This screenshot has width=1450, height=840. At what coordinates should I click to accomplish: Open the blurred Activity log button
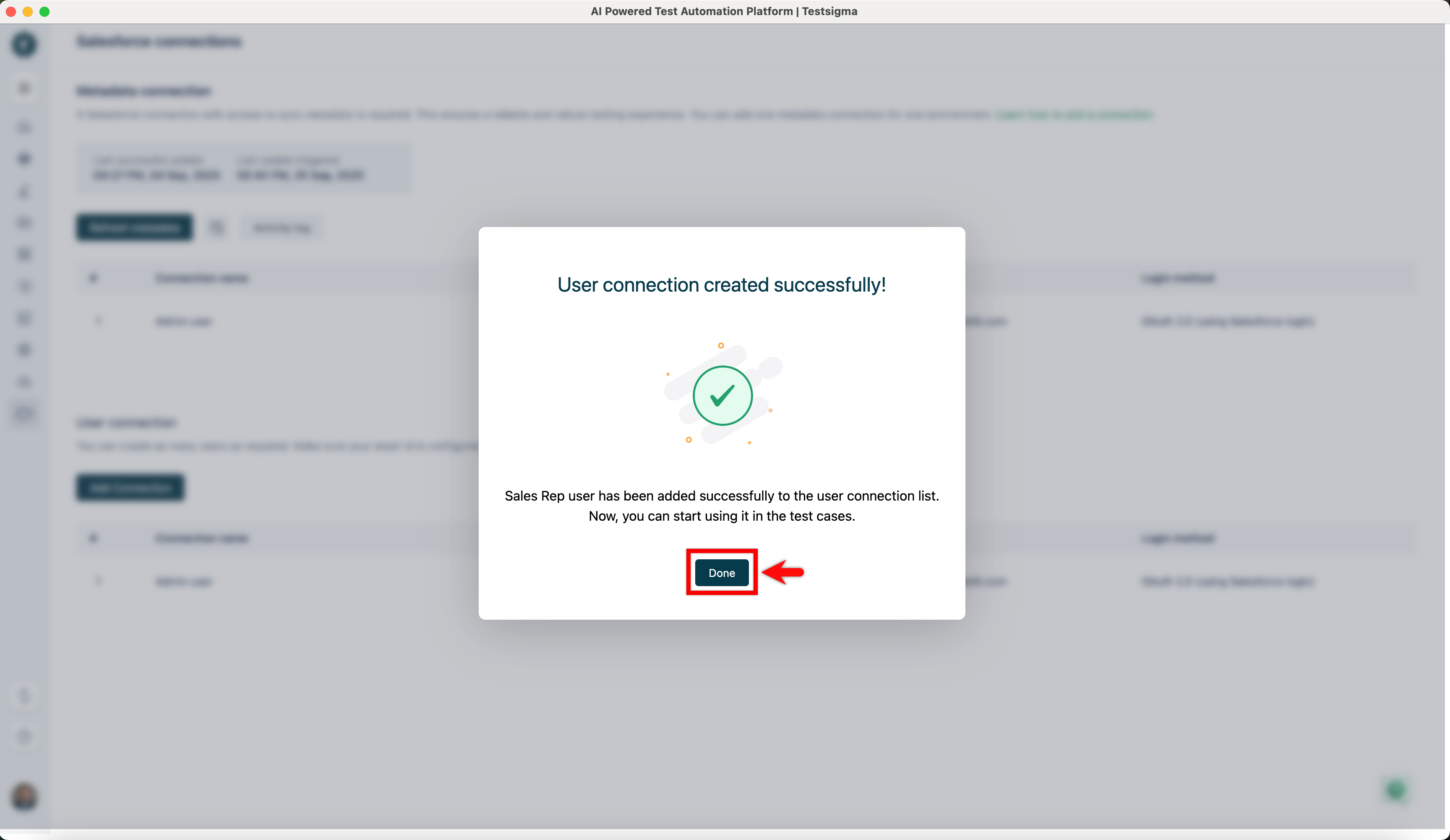pyautogui.click(x=282, y=228)
